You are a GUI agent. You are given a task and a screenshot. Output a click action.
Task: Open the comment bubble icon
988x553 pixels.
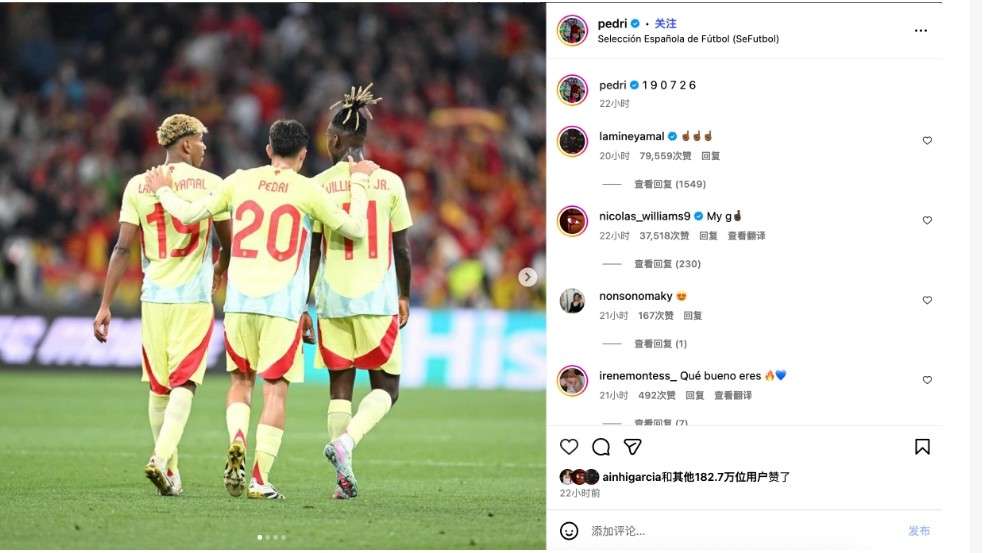tap(600, 447)
